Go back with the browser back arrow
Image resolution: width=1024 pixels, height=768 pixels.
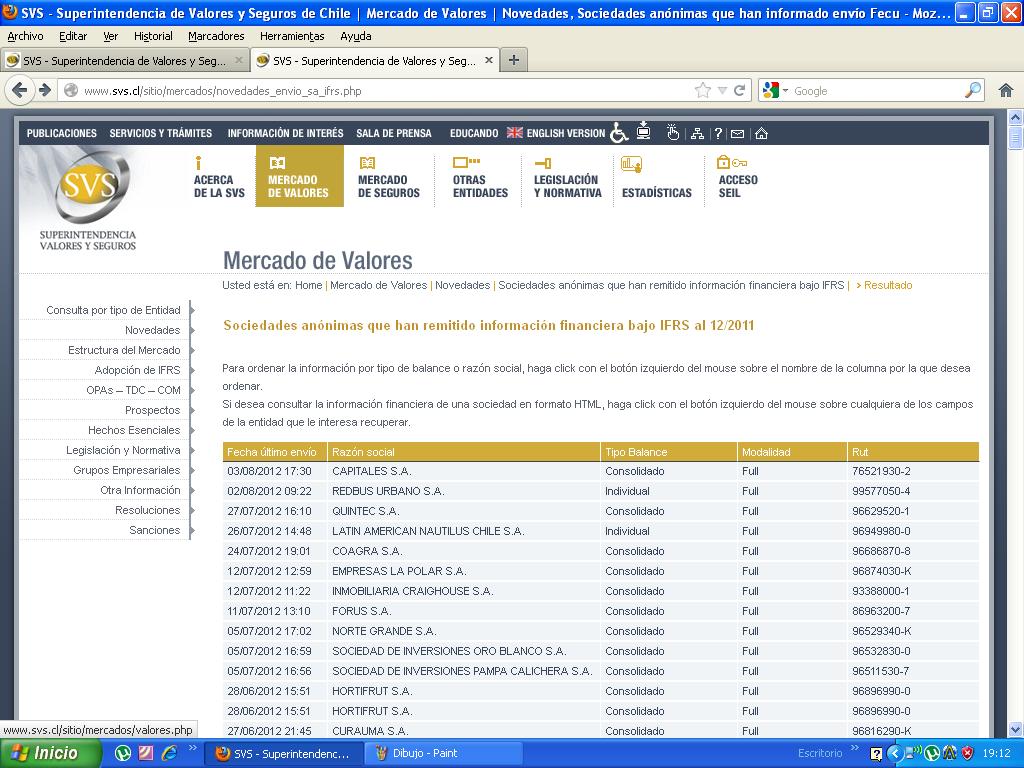pyautogui.click(x=20, y=90)
